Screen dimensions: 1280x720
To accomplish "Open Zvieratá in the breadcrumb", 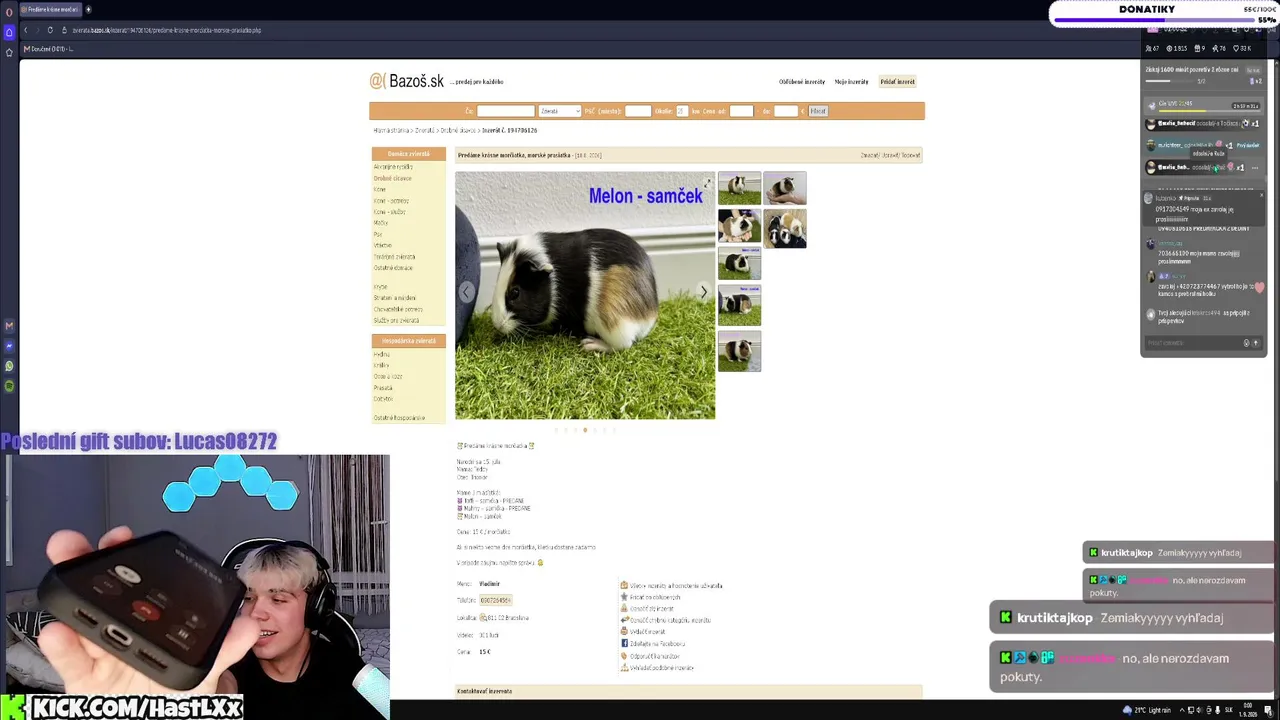I will click(x=425, y=131).
